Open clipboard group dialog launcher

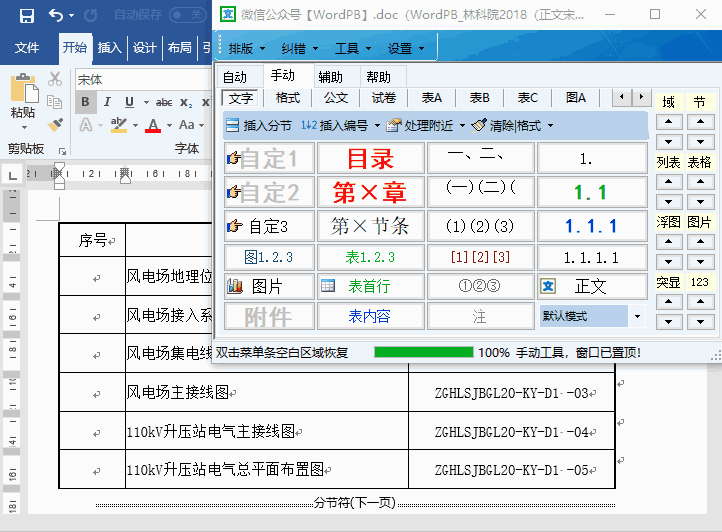click(x=63, y=151)
